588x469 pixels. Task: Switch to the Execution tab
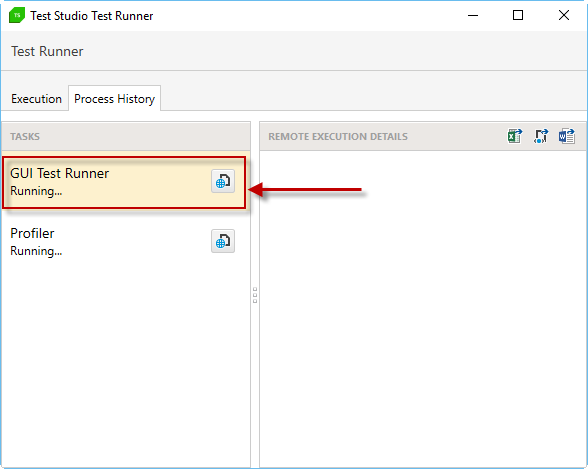(36, 99)
